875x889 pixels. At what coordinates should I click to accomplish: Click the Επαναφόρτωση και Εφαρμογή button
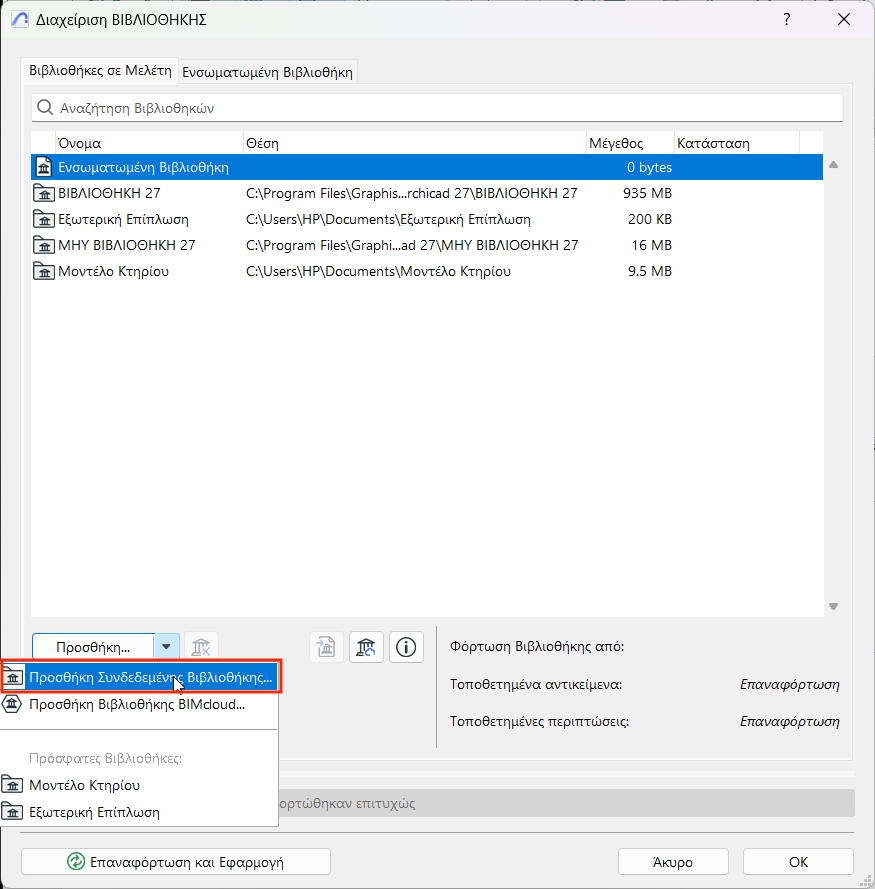pos(176,862)
